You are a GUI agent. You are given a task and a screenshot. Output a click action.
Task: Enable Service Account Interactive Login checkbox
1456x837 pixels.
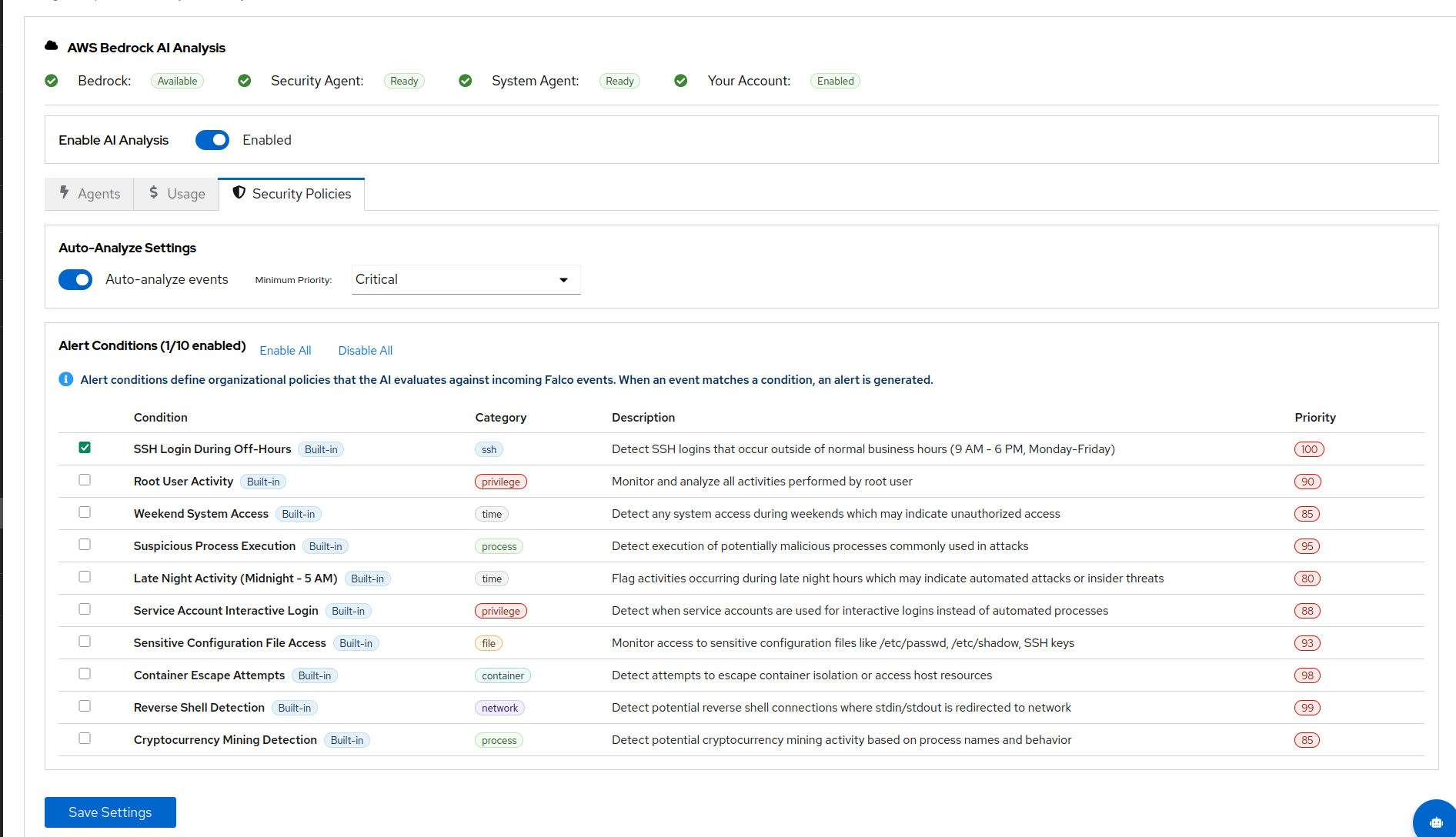click(85, 609)
